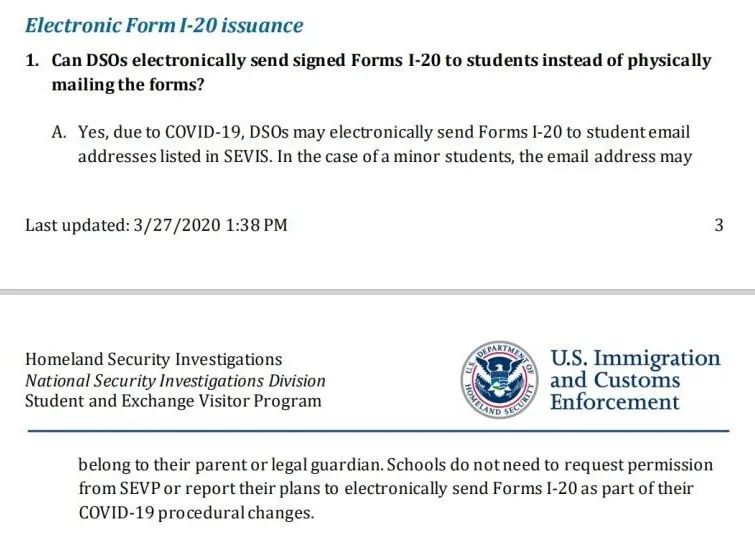The width and height of the screenshot is (755, 537).
Task: Click 'National Security Investigations Division' italic text
Action: pyautogui.click(x=175, y=380)
